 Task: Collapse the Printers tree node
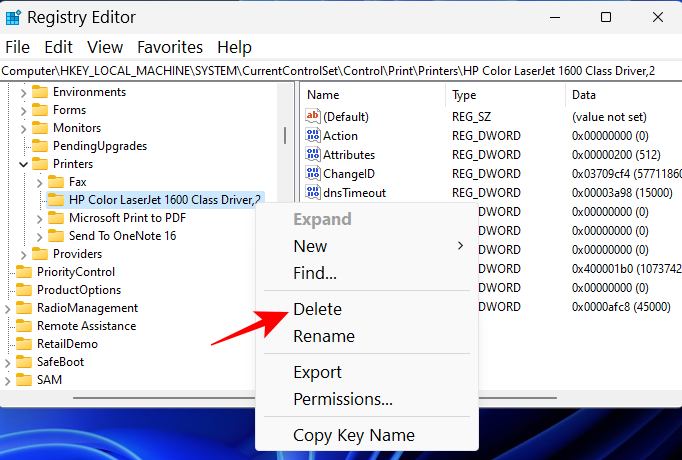pos(23,164)
